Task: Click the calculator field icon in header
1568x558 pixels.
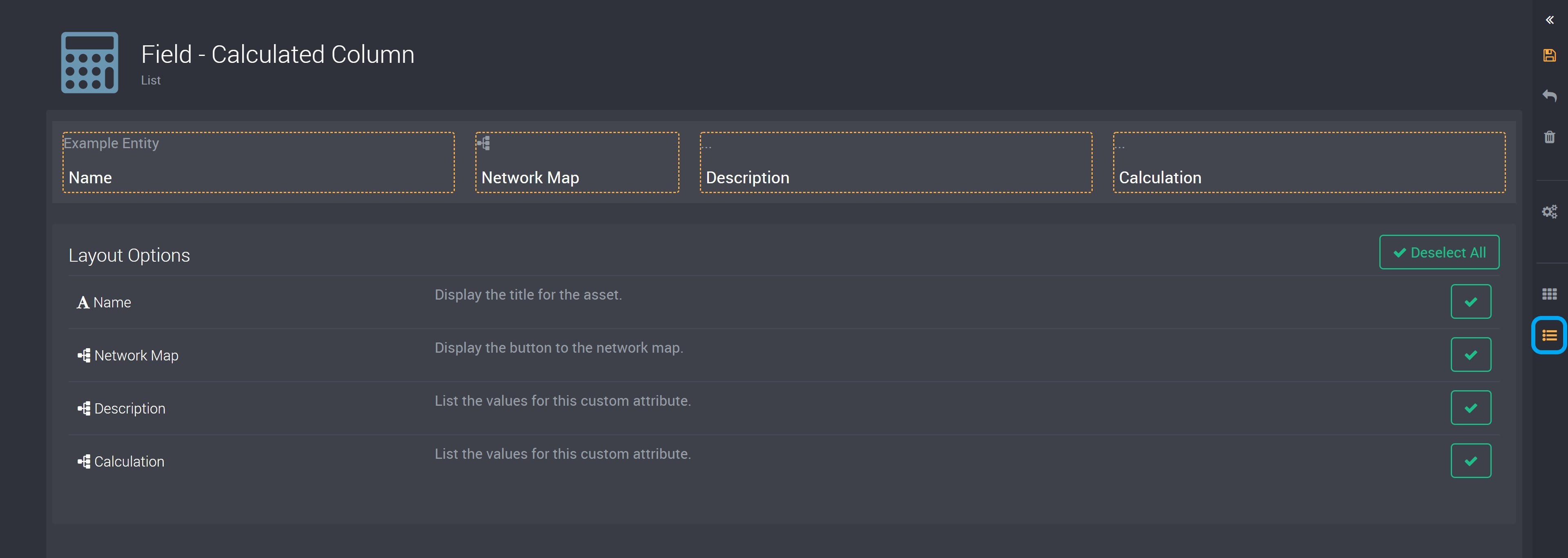Action: tap(89, 63)
